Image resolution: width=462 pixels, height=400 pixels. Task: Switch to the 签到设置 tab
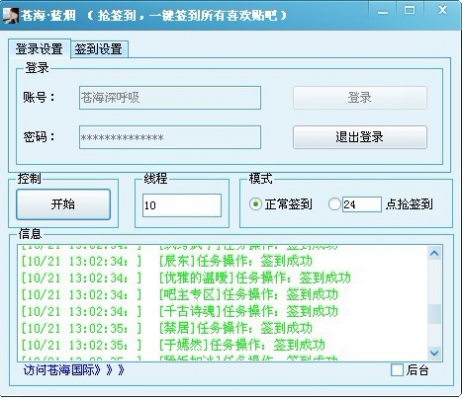(x=98, y=49)
